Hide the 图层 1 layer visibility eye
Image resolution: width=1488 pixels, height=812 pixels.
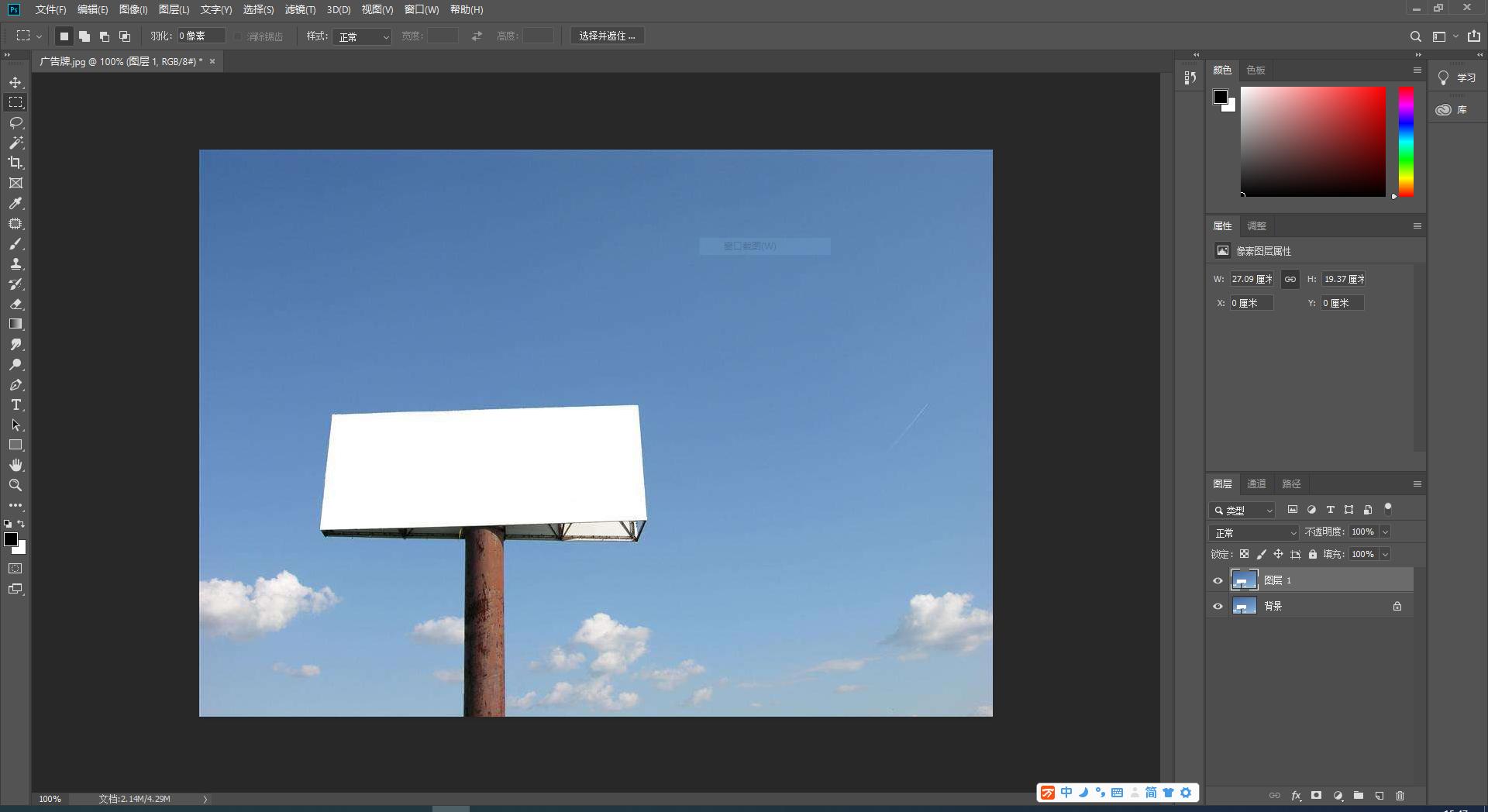[1218, 580]
